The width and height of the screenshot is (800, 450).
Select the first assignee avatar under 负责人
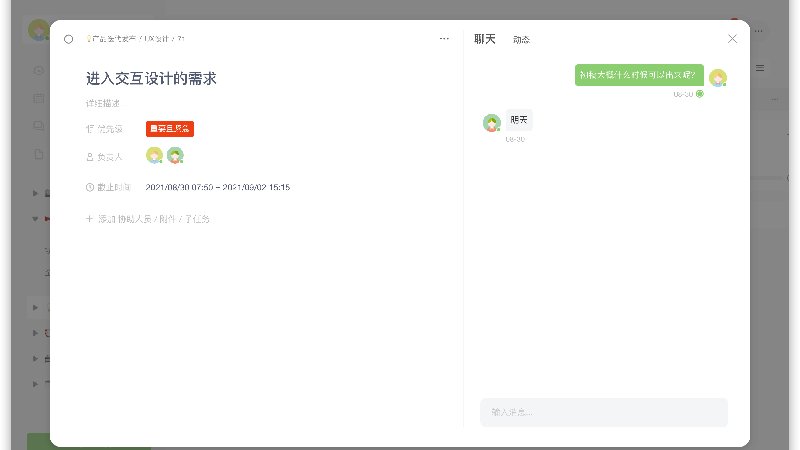pos(154,155)
